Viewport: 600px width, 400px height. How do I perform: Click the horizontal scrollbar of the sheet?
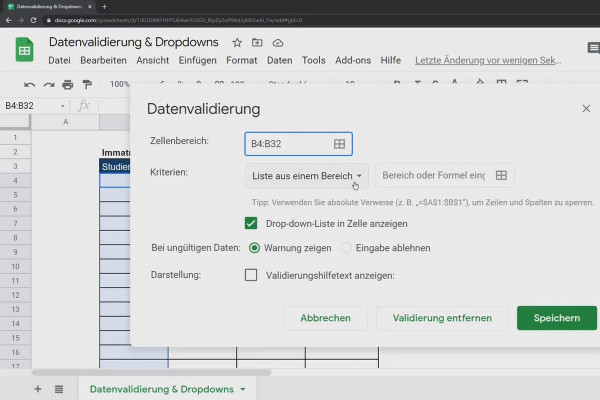coord(152,372)
